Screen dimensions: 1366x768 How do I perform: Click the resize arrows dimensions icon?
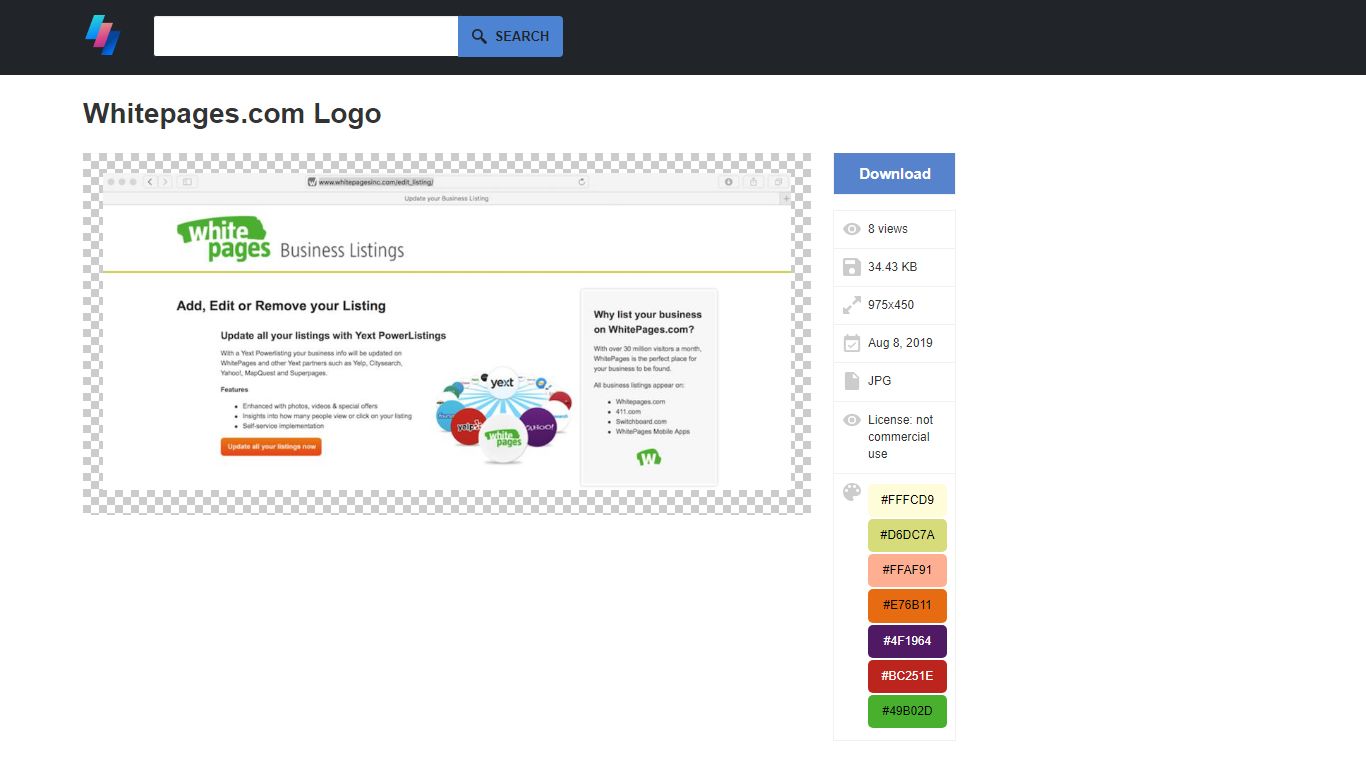(x=852, y=305)
